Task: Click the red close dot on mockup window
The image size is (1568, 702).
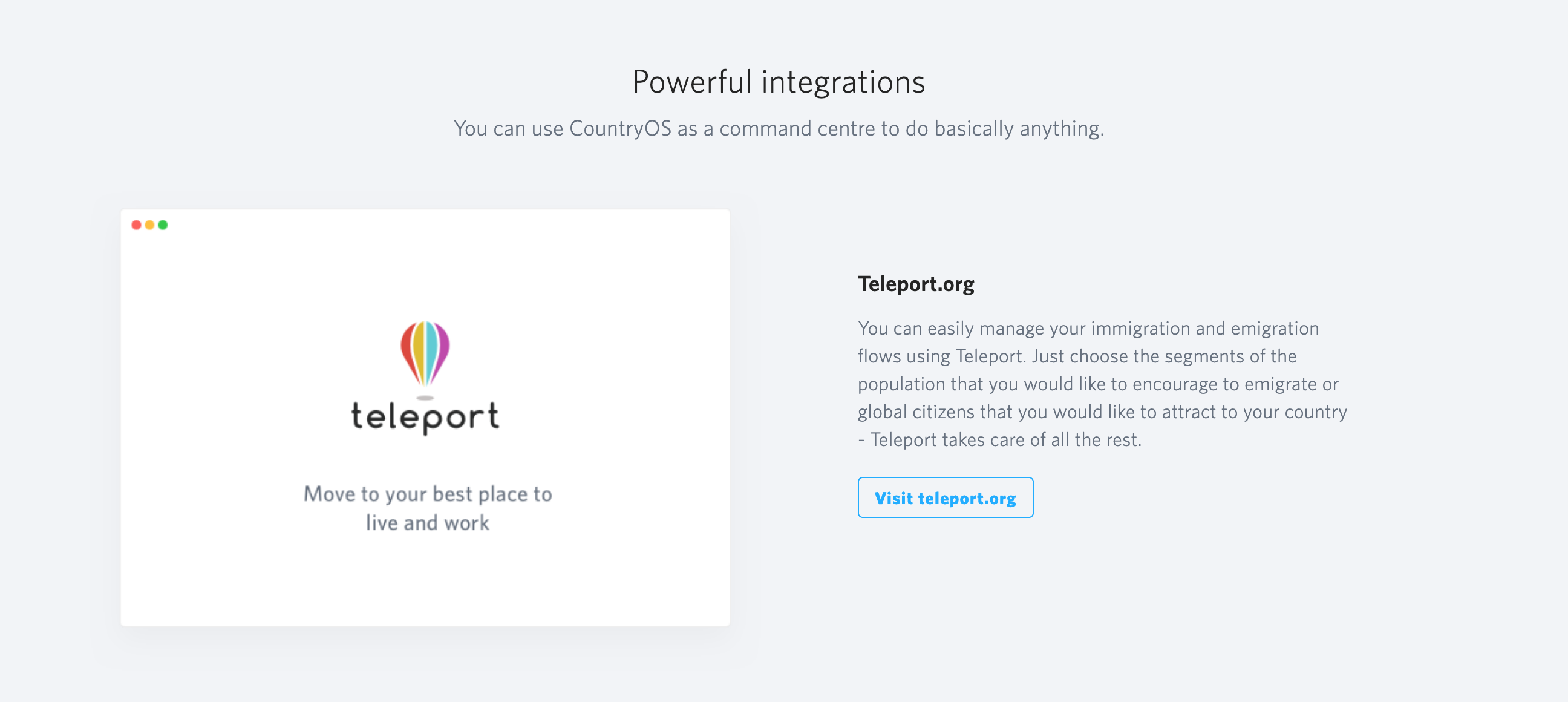Action: click(136, 225)
